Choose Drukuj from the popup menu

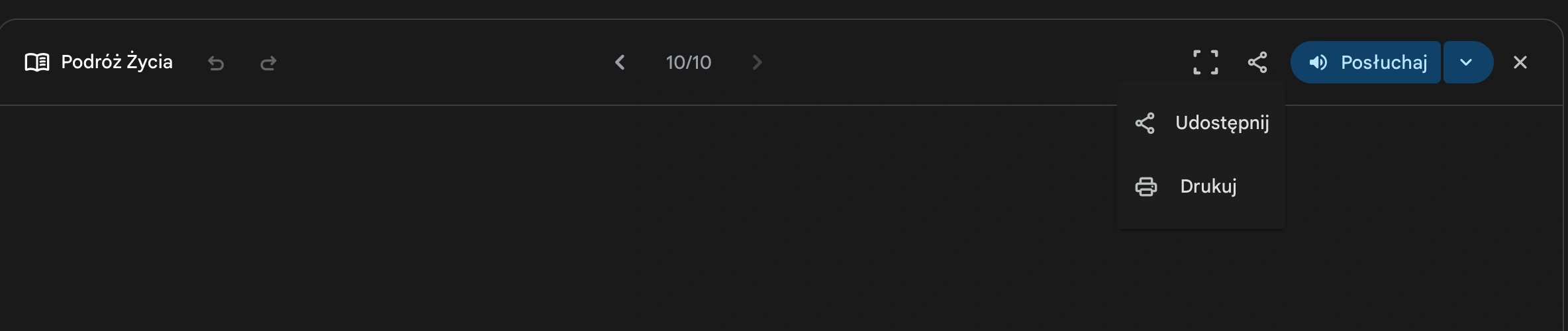(1201, 187)
